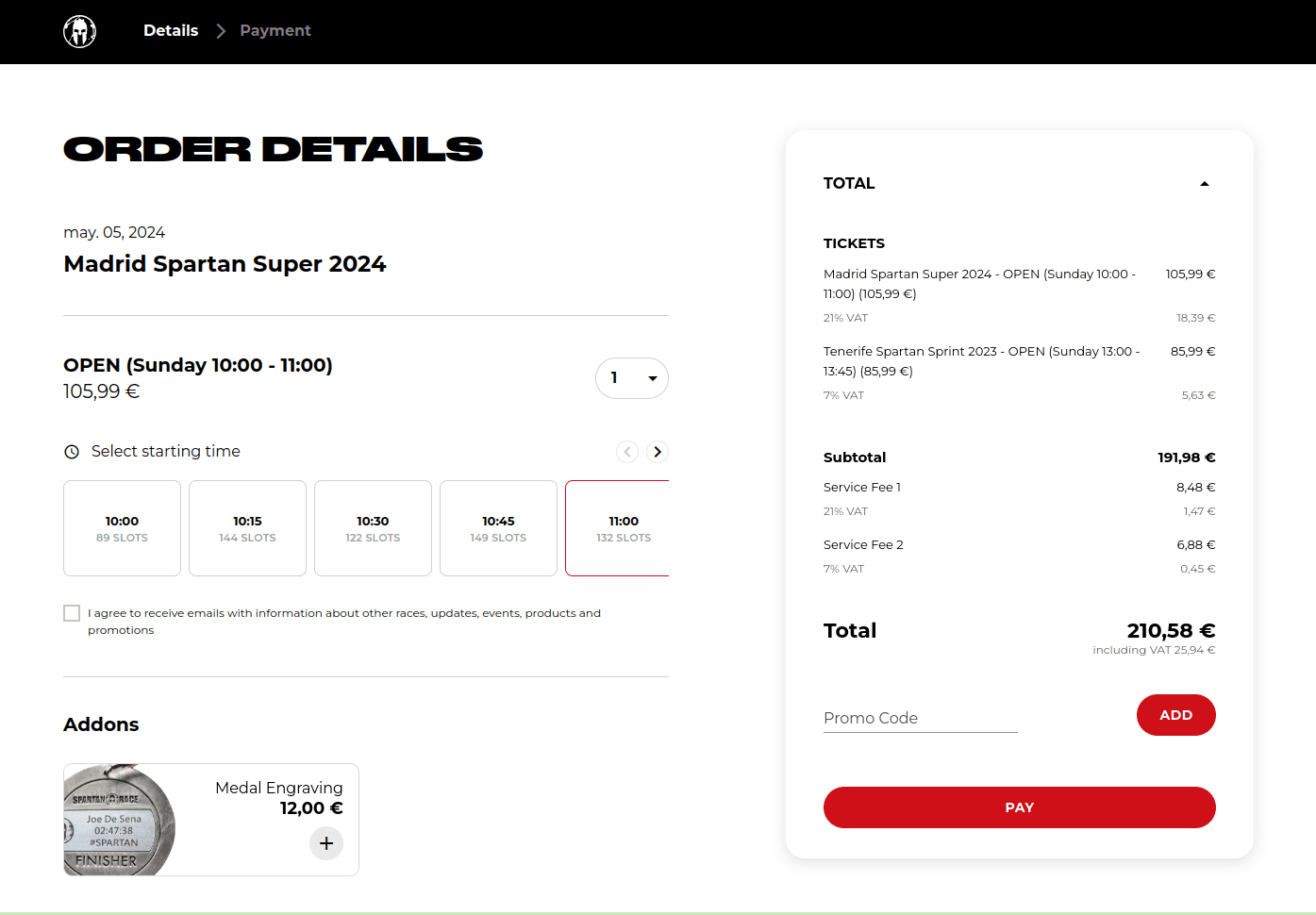Collapse the TOTAL summary panel
Viewport: 1316px width, 915px height.
(1205, 184)
